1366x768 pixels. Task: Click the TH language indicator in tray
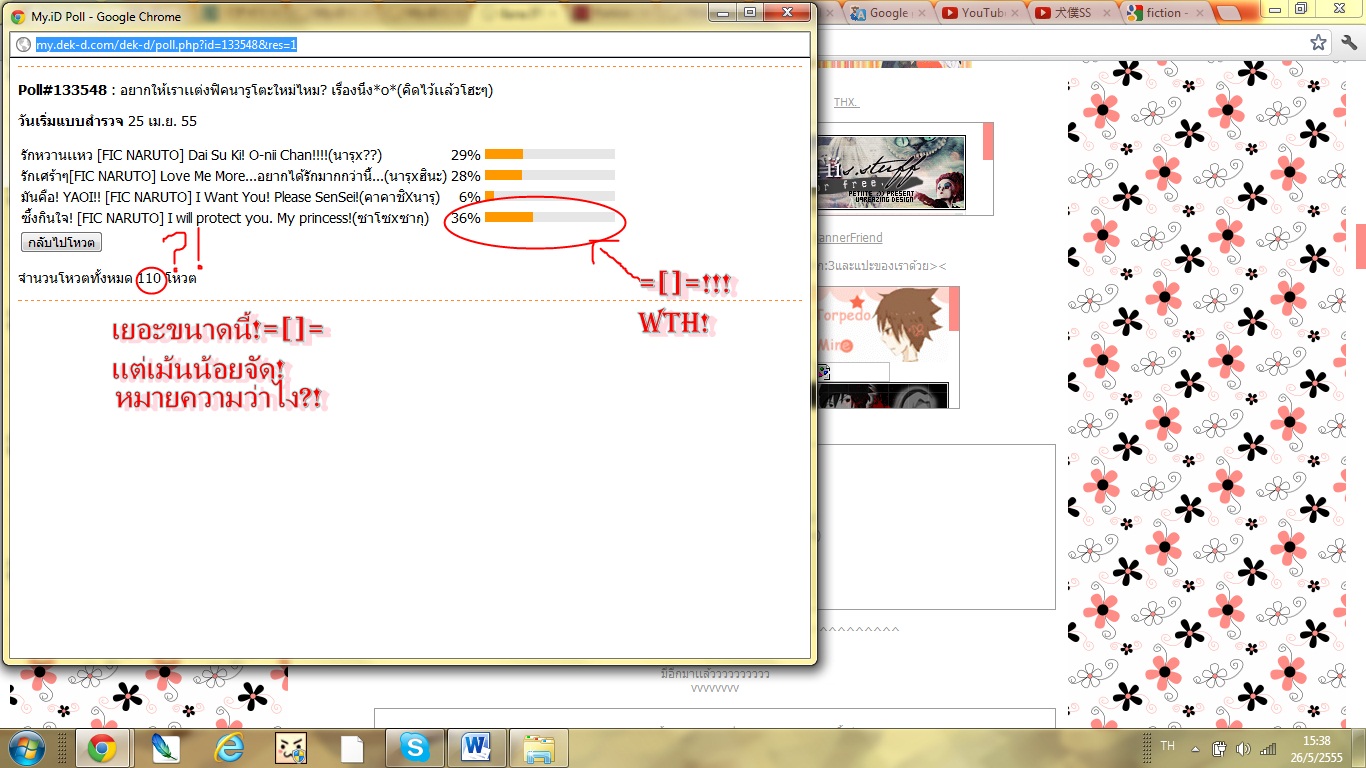coord(1168,747)
